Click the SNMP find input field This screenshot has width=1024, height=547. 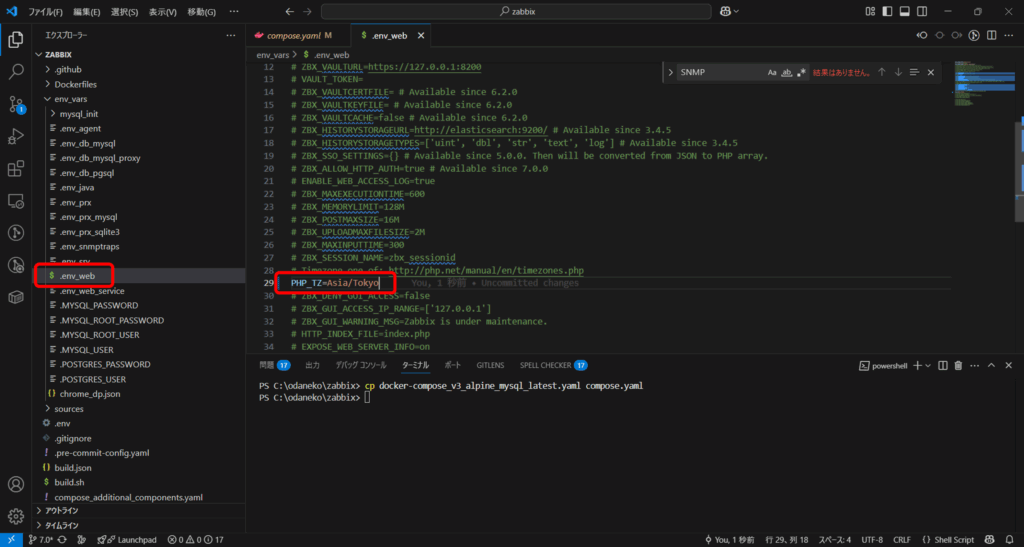pos(721,72)
